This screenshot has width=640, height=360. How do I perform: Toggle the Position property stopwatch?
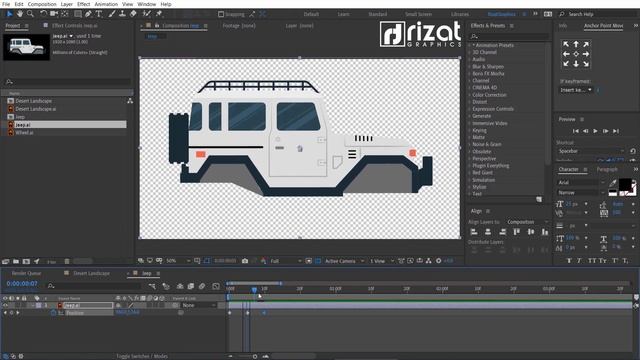point(53,313)
